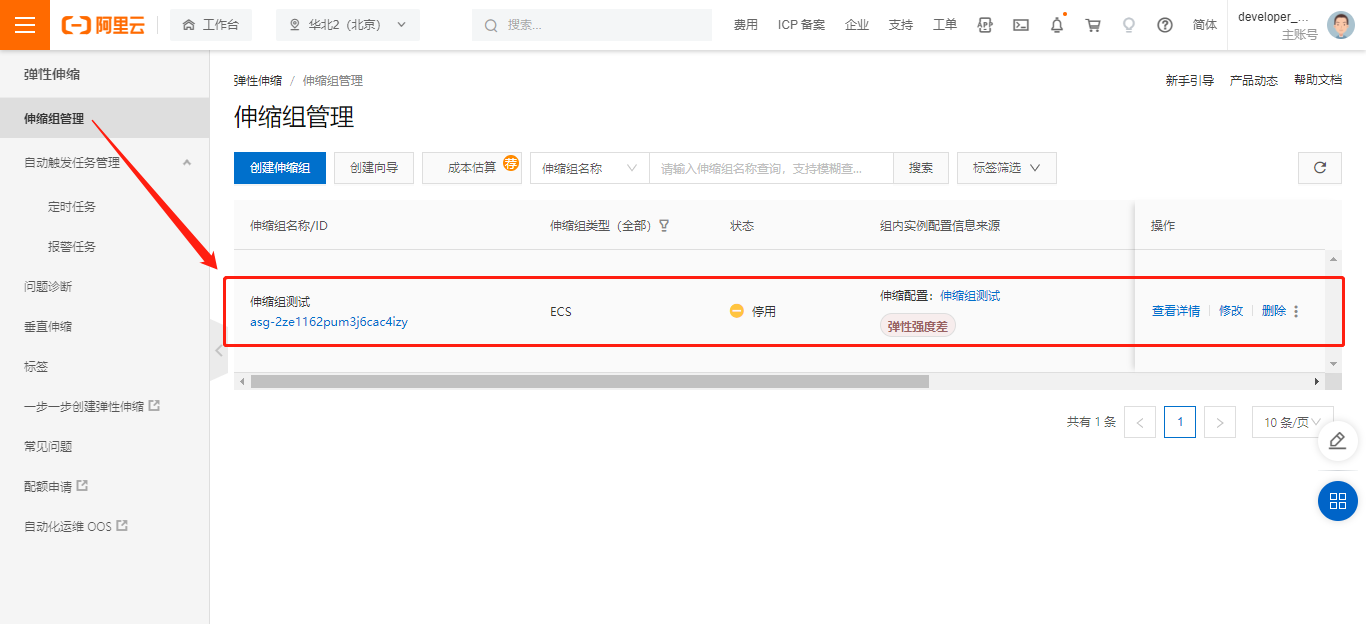Open 标签 in sidebar
Viewport: 1366px width, 624px height.
(x=36, y=366)
